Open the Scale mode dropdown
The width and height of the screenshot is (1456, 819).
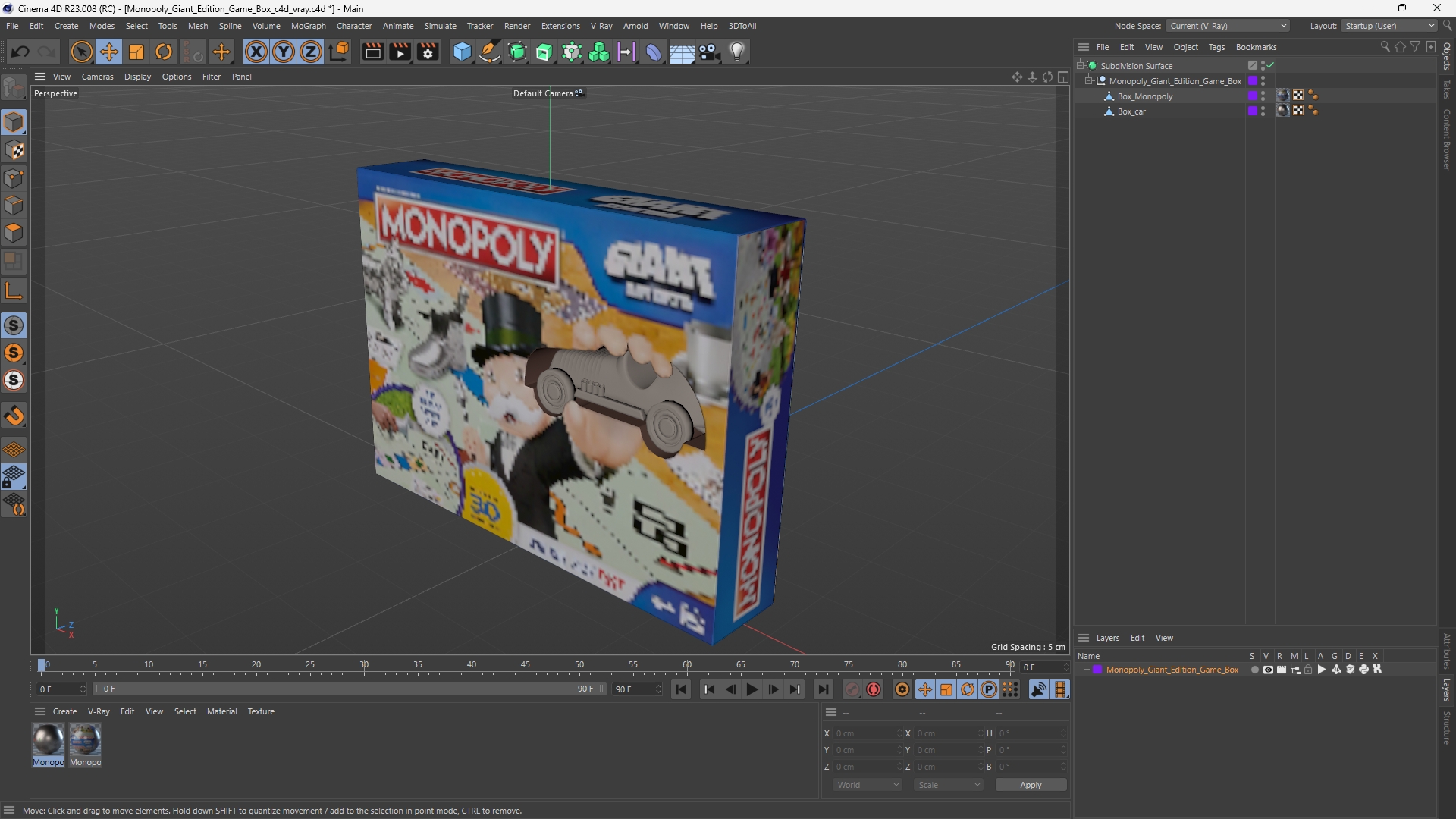(949, 785)
